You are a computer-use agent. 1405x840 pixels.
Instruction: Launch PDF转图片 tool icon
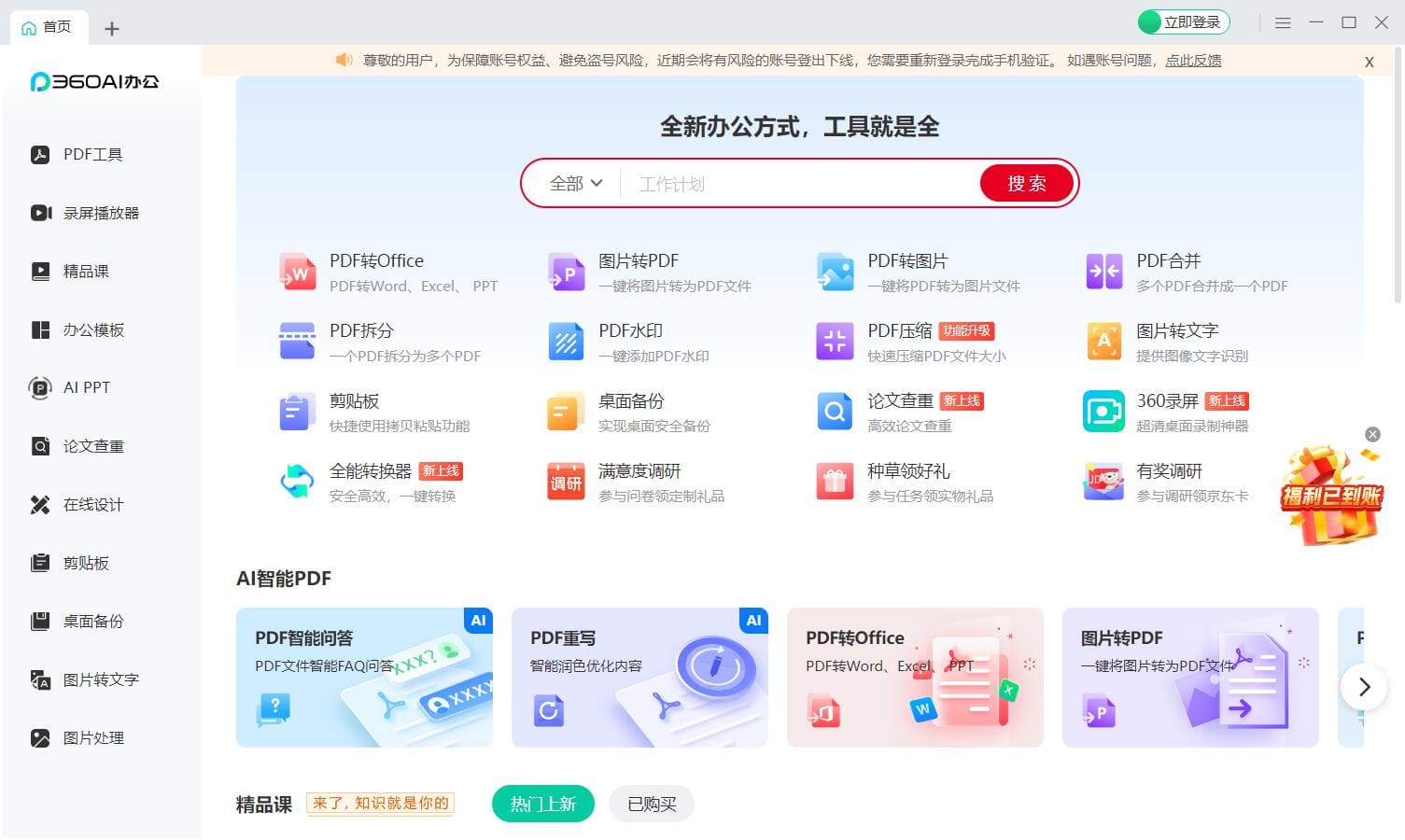[835, 272]
